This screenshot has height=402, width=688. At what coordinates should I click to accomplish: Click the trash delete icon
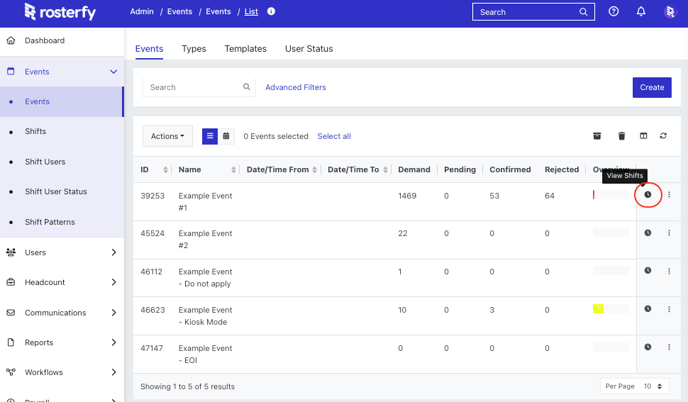tap(621, 136)
